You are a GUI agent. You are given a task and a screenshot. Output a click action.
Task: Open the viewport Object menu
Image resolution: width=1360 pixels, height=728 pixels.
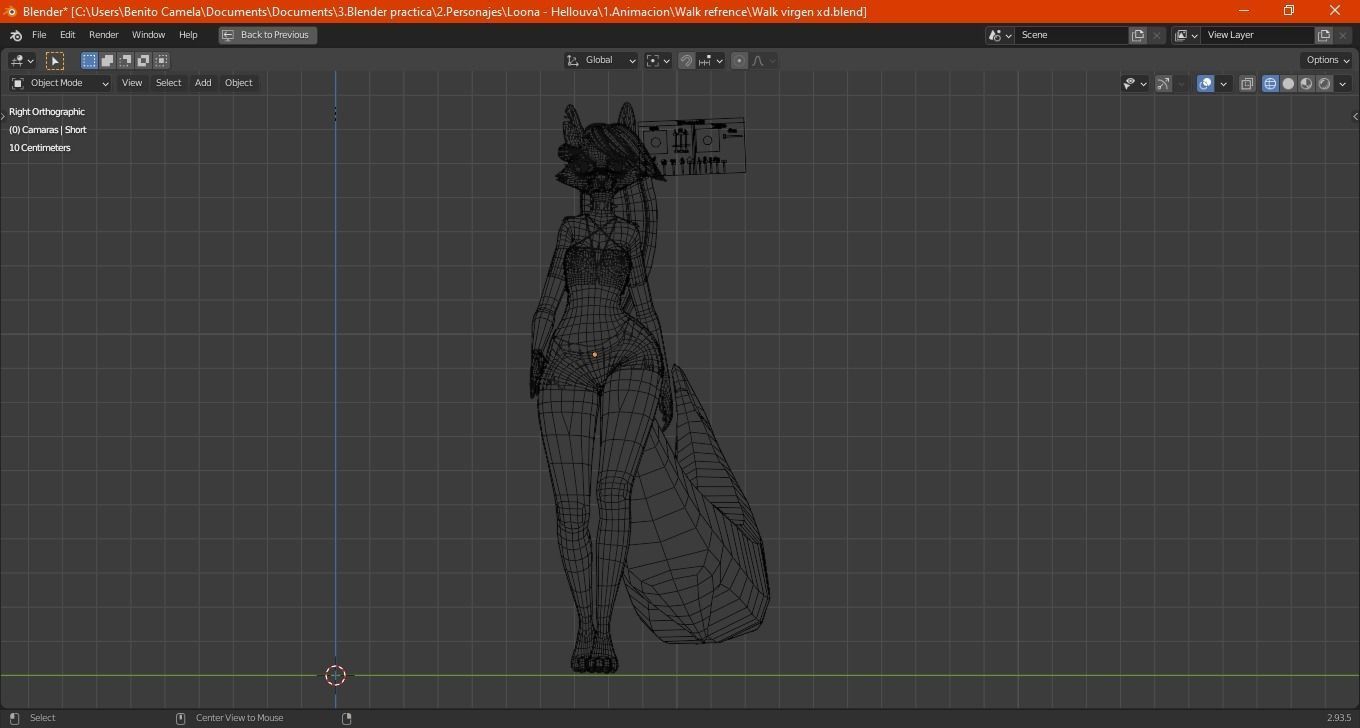[238, 83]
